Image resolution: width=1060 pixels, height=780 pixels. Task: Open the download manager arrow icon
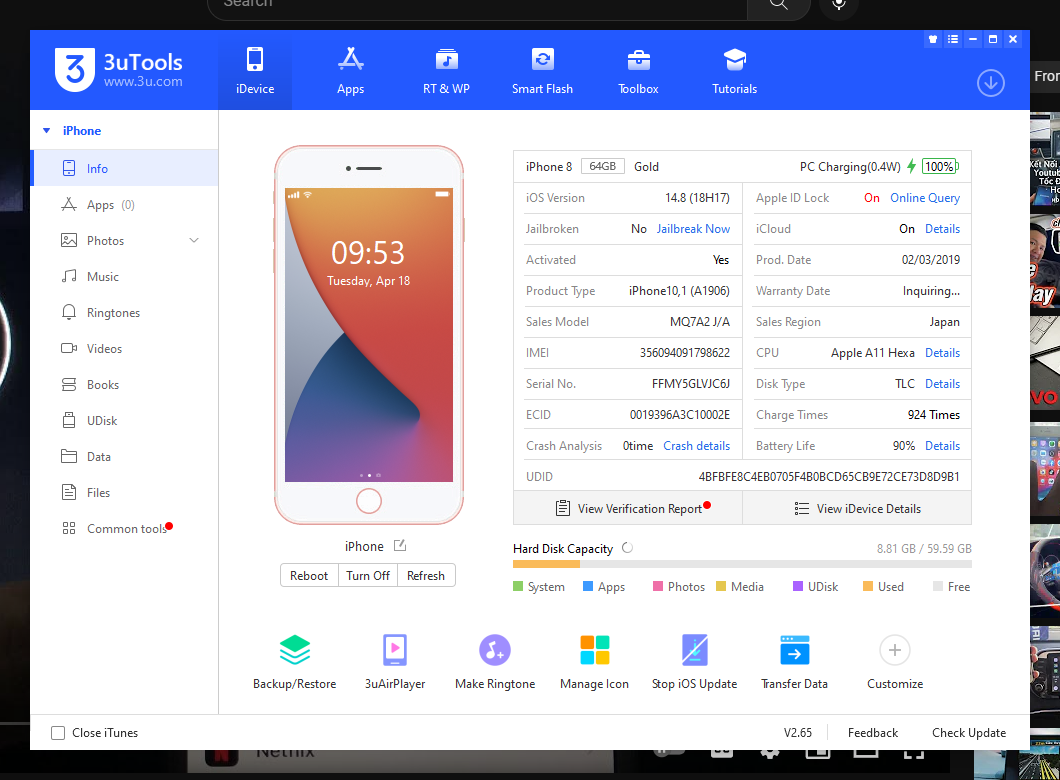(990, 83)
